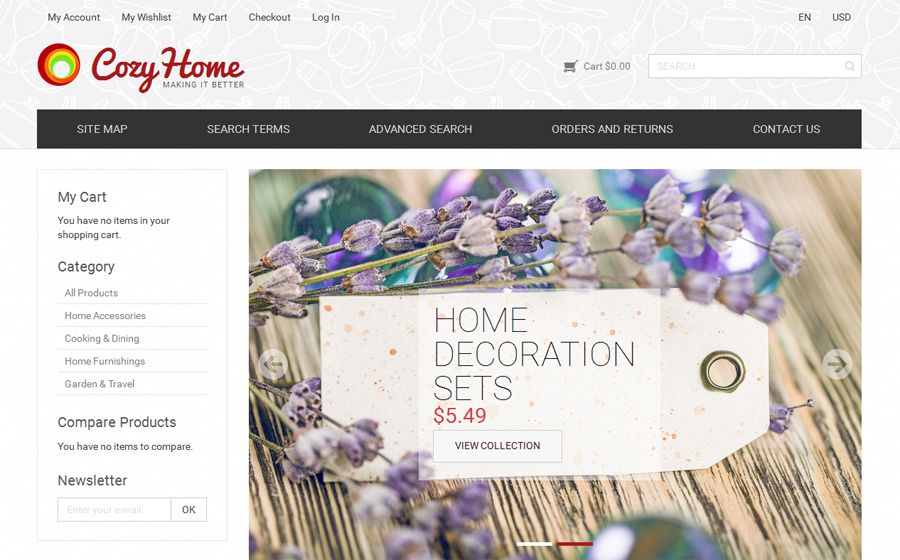
Task: Open Advanced Search menu item
Action: click(420, 129)
